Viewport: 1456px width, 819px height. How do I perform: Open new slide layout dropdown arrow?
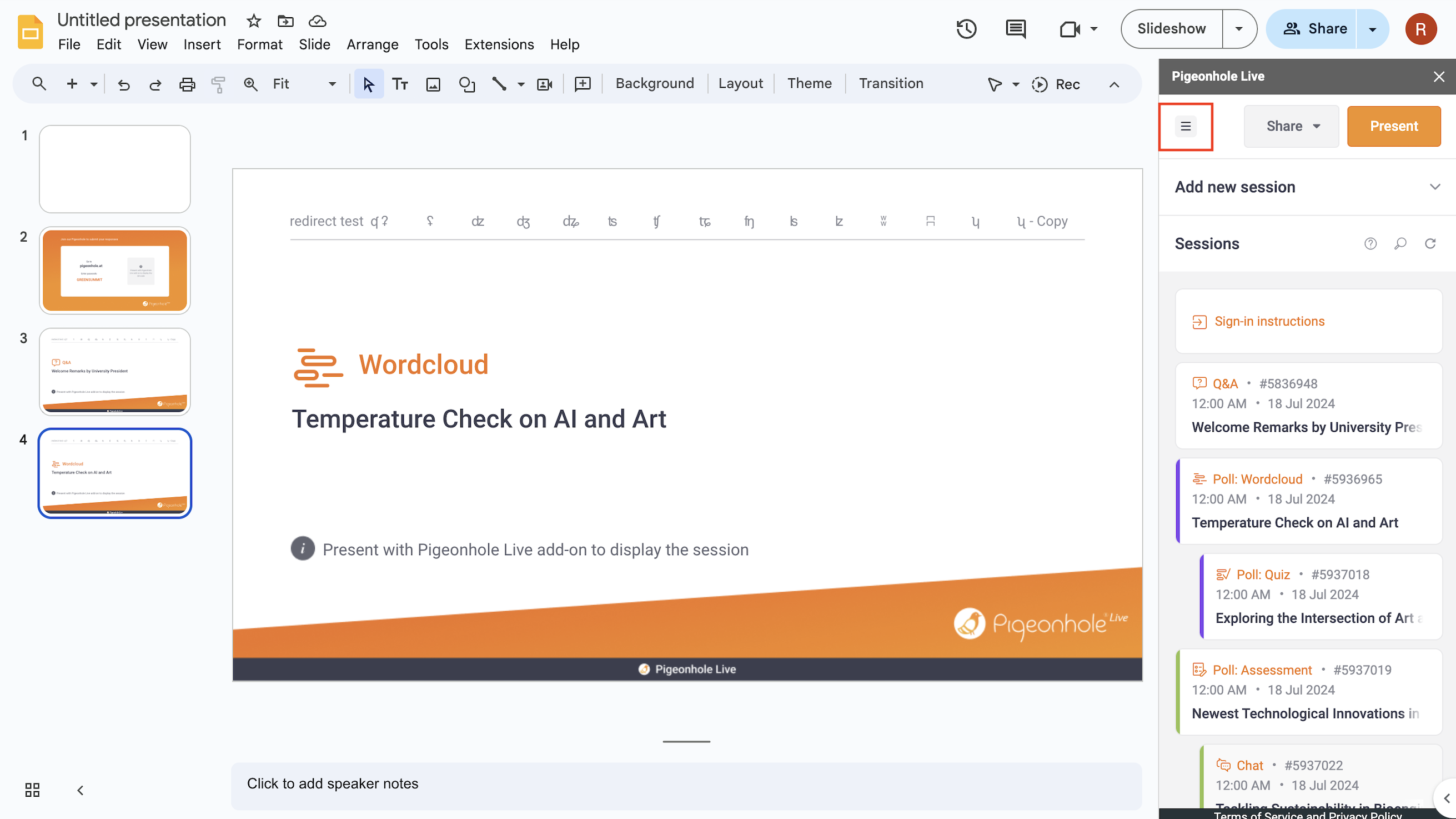[94, 84]
